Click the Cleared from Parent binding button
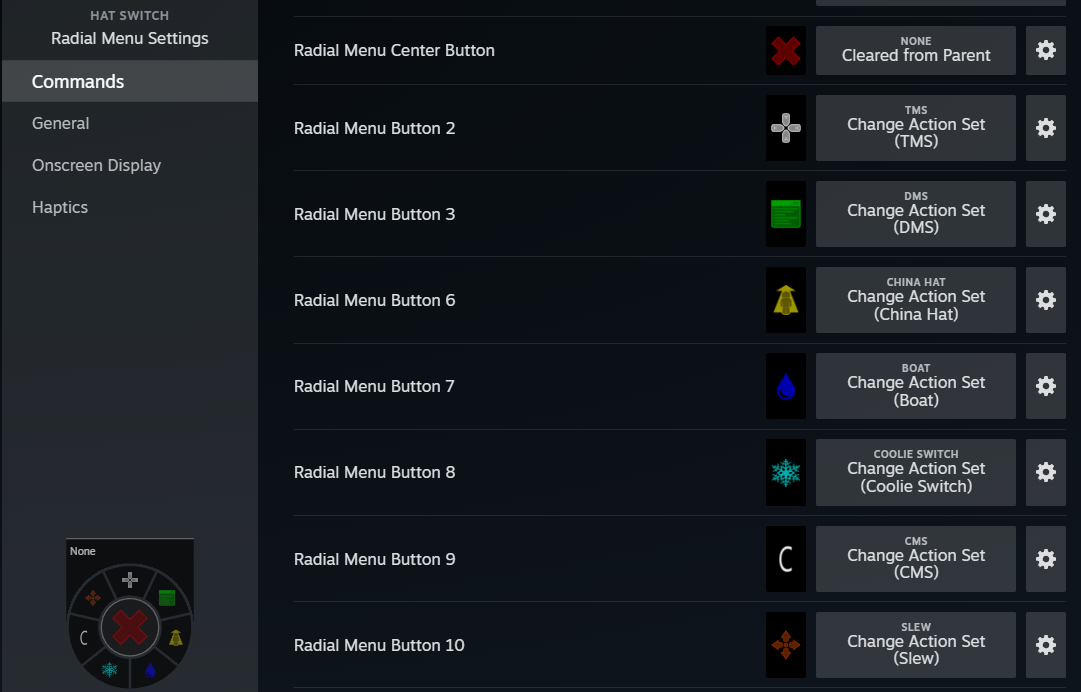The height and width of the screenshot is (692, 1081). (x=916, y=50)
